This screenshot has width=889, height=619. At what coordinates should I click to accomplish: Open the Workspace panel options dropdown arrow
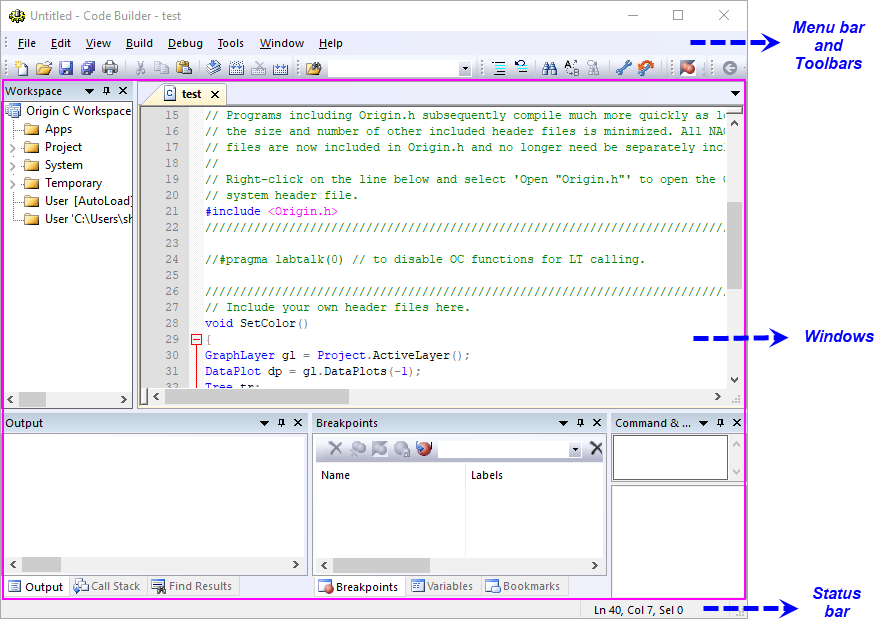point(89,91)
